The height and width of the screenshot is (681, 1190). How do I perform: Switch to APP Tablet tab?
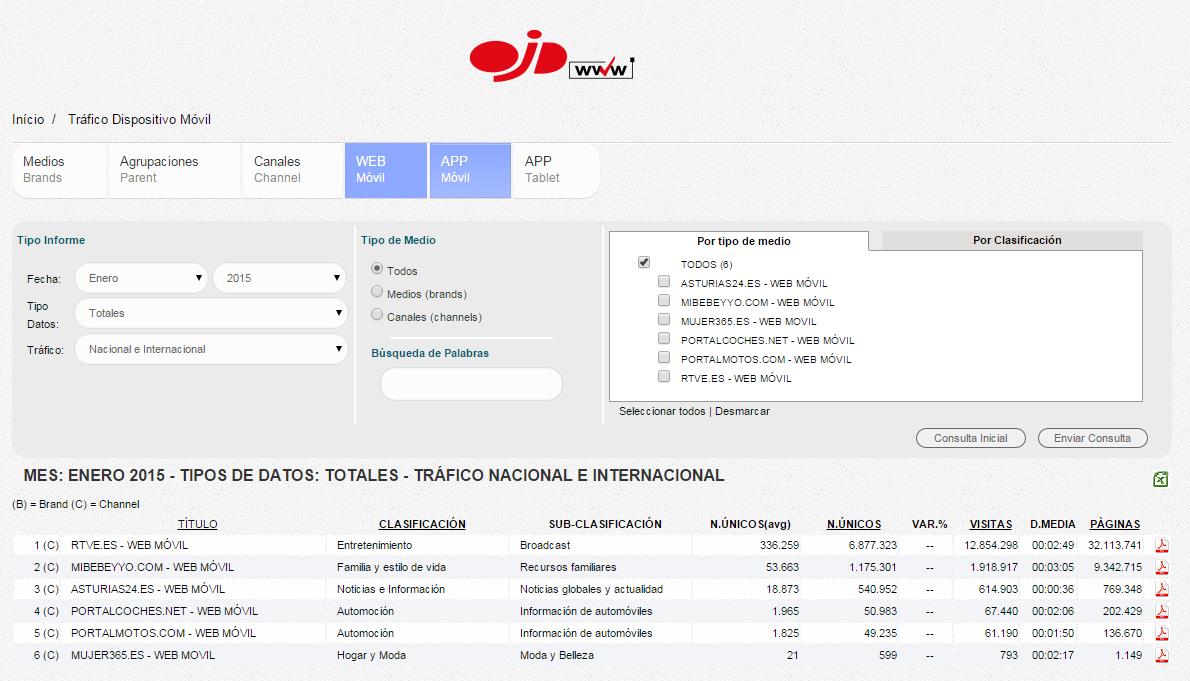point(556,170)
